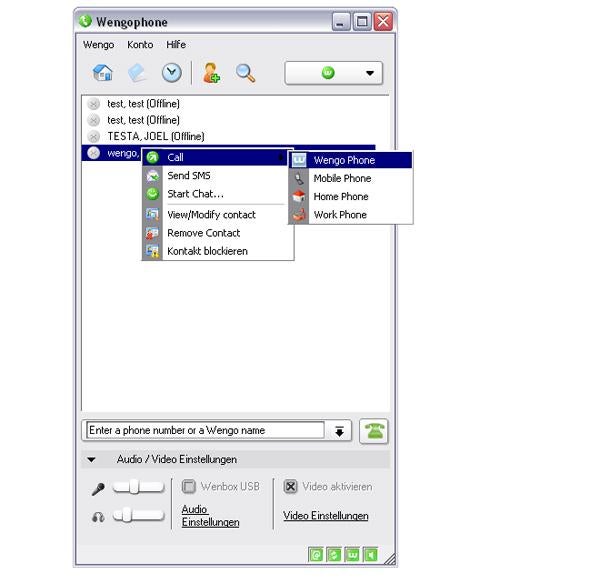Choose Start Chat... in the context menu

pyautogui.click(x=218, y=194)
